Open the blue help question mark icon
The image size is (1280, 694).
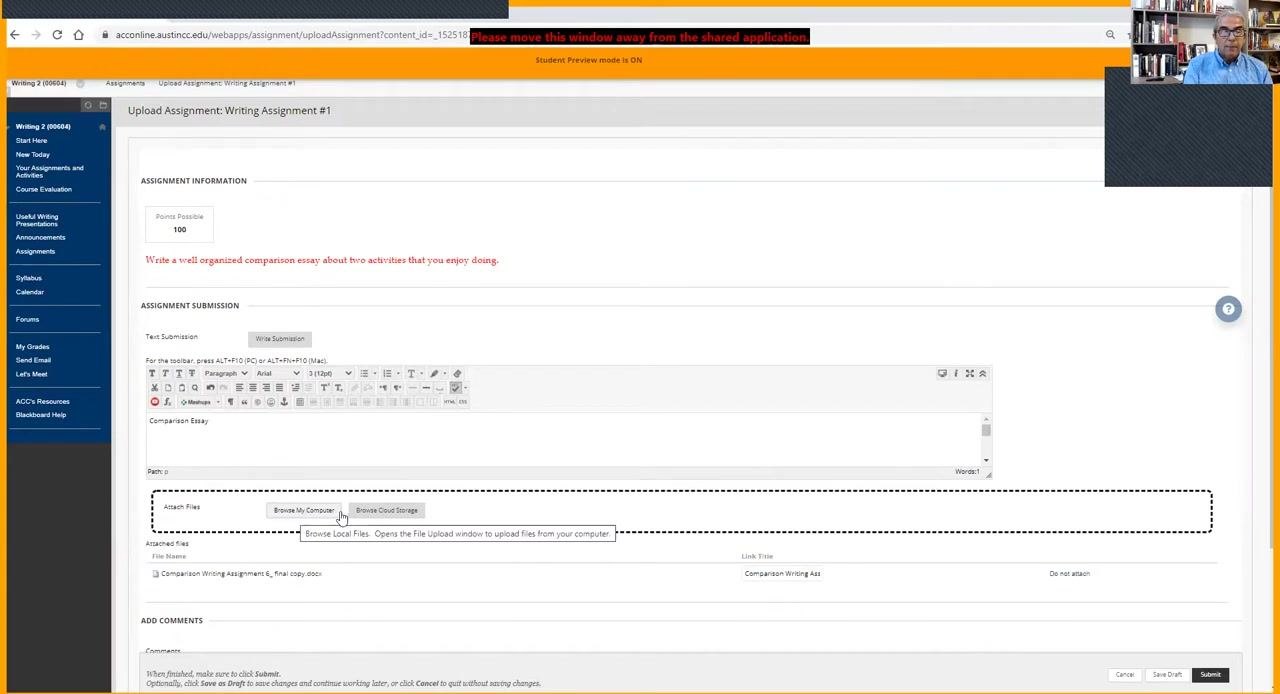coord(1228,309)
